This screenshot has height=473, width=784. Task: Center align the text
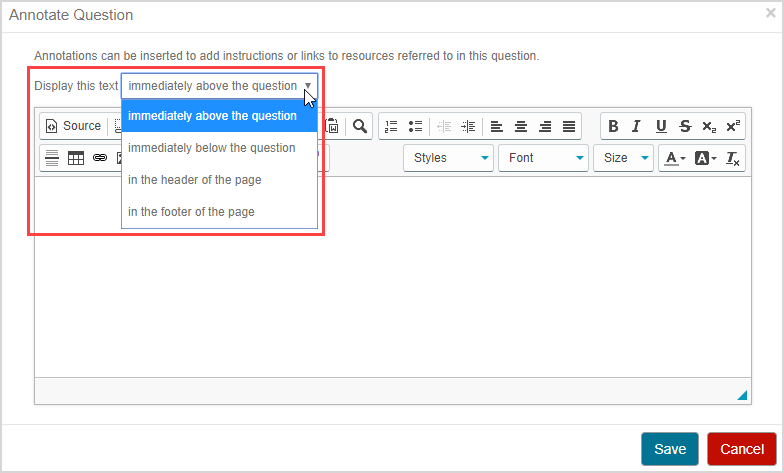(521, 126)
